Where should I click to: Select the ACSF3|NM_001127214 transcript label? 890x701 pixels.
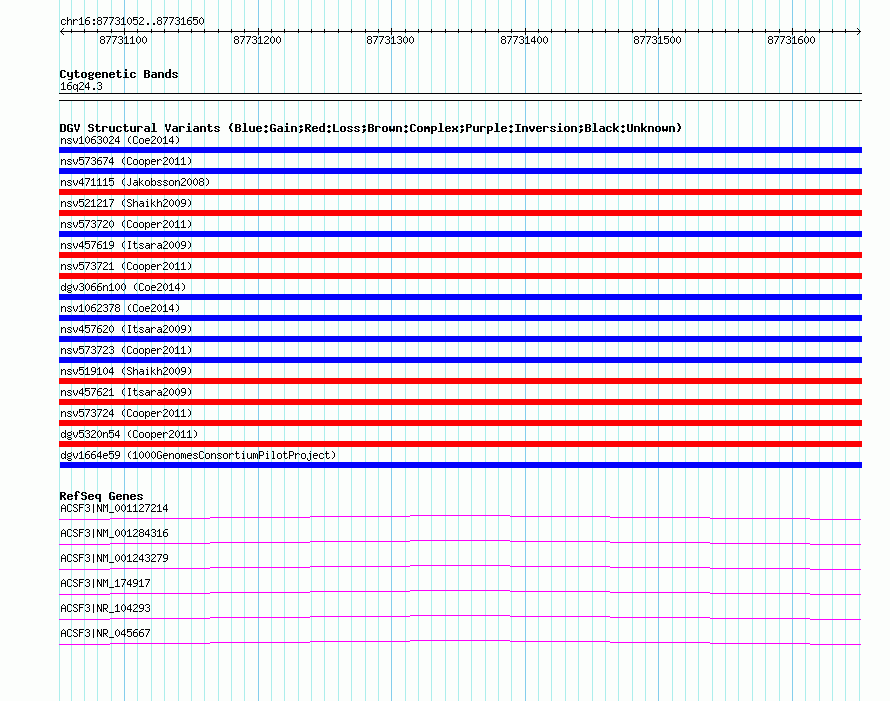[x=114, y=508]
